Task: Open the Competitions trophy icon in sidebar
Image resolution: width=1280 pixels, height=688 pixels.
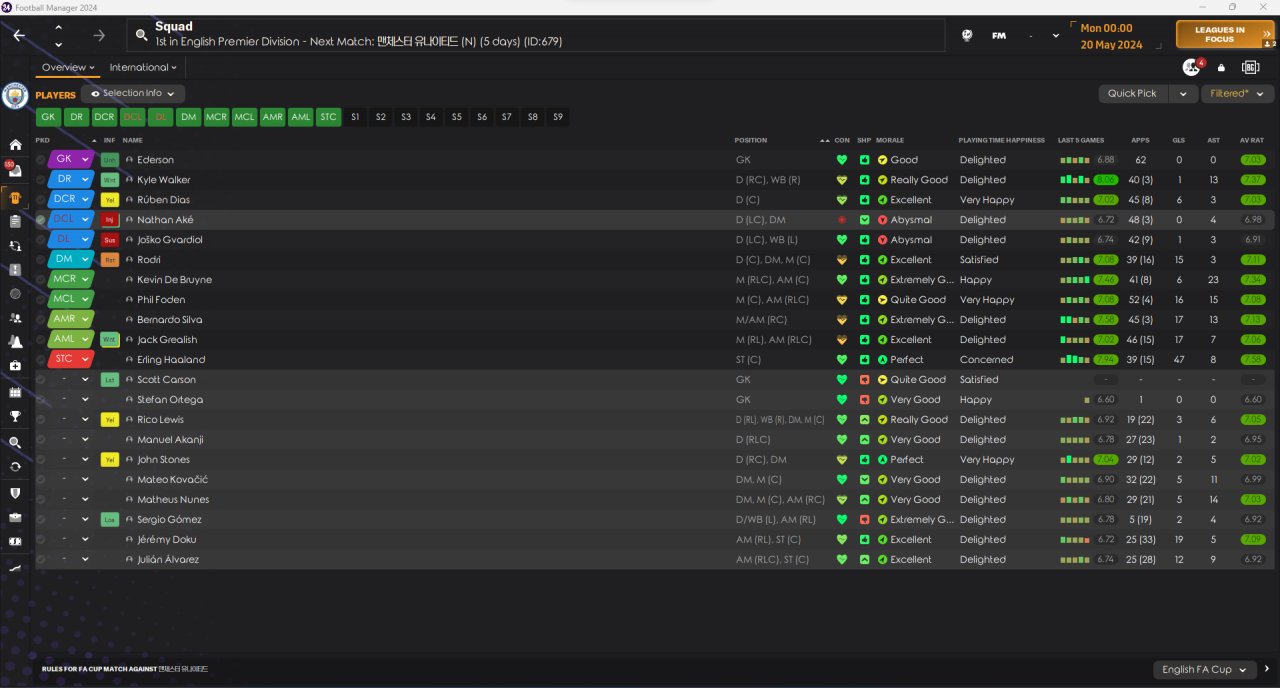Action: tap(15, 417)
